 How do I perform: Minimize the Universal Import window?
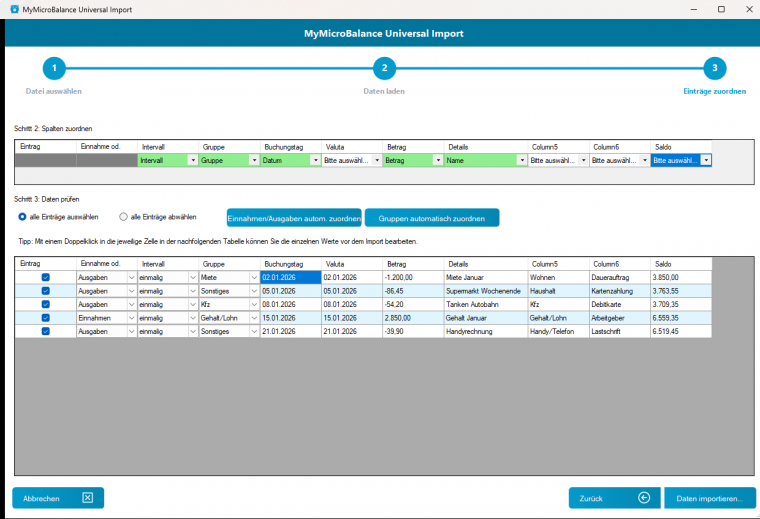tap(694, 9)
